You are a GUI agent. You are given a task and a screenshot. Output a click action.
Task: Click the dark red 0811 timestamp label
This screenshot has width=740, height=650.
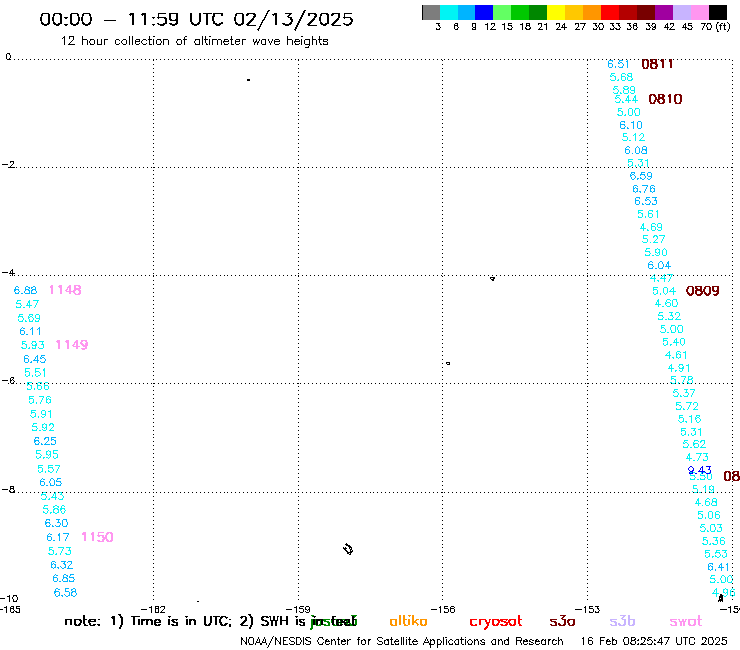click(657, 64)
